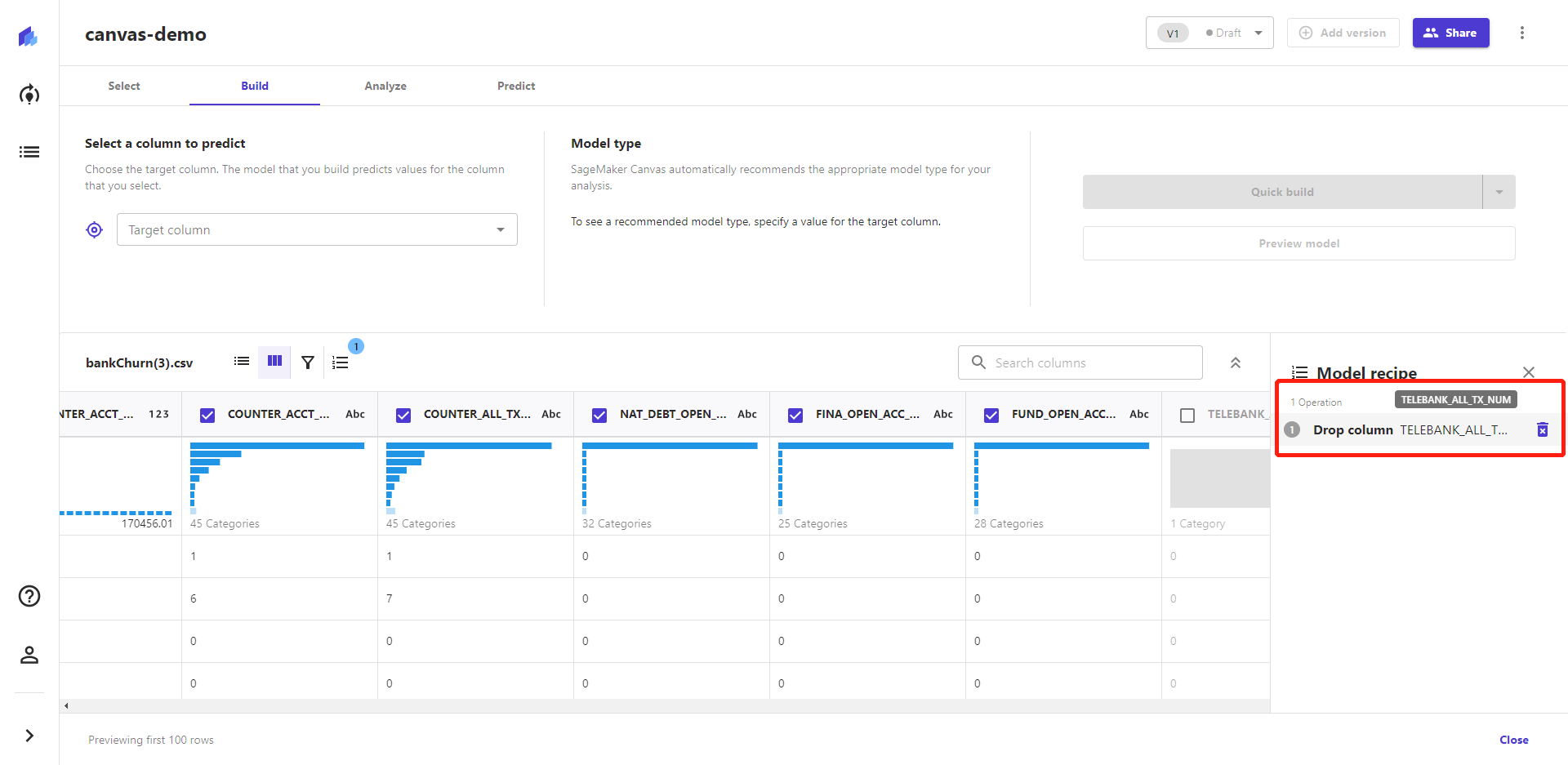
Task: Expand the left sidebar with chevron
Action: coord(29,736)
